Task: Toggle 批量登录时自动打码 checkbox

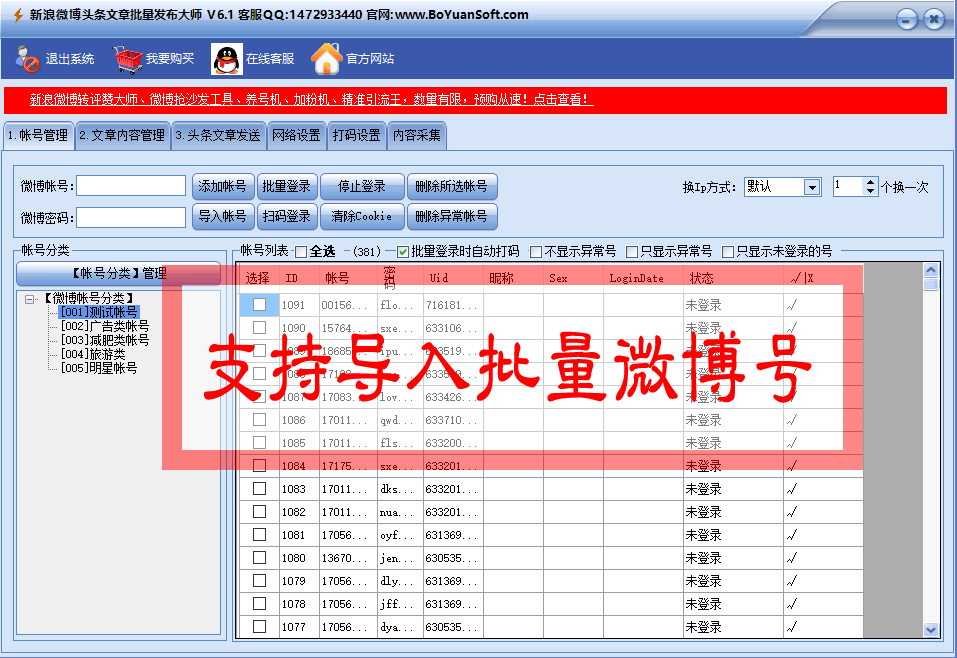Action: click(x=403, y=251)
